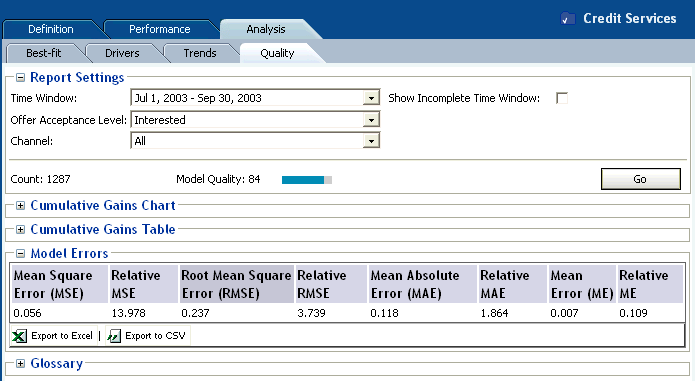Open the Trends sub-tab
Screen dimensions: 695x381
tap(200, 53)
